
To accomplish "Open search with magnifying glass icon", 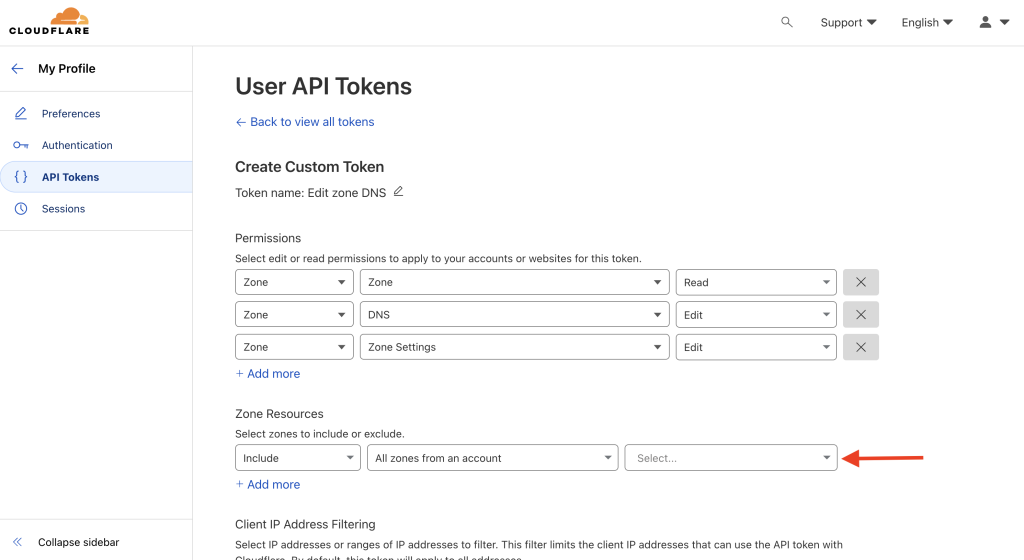I will pos(786,22).
